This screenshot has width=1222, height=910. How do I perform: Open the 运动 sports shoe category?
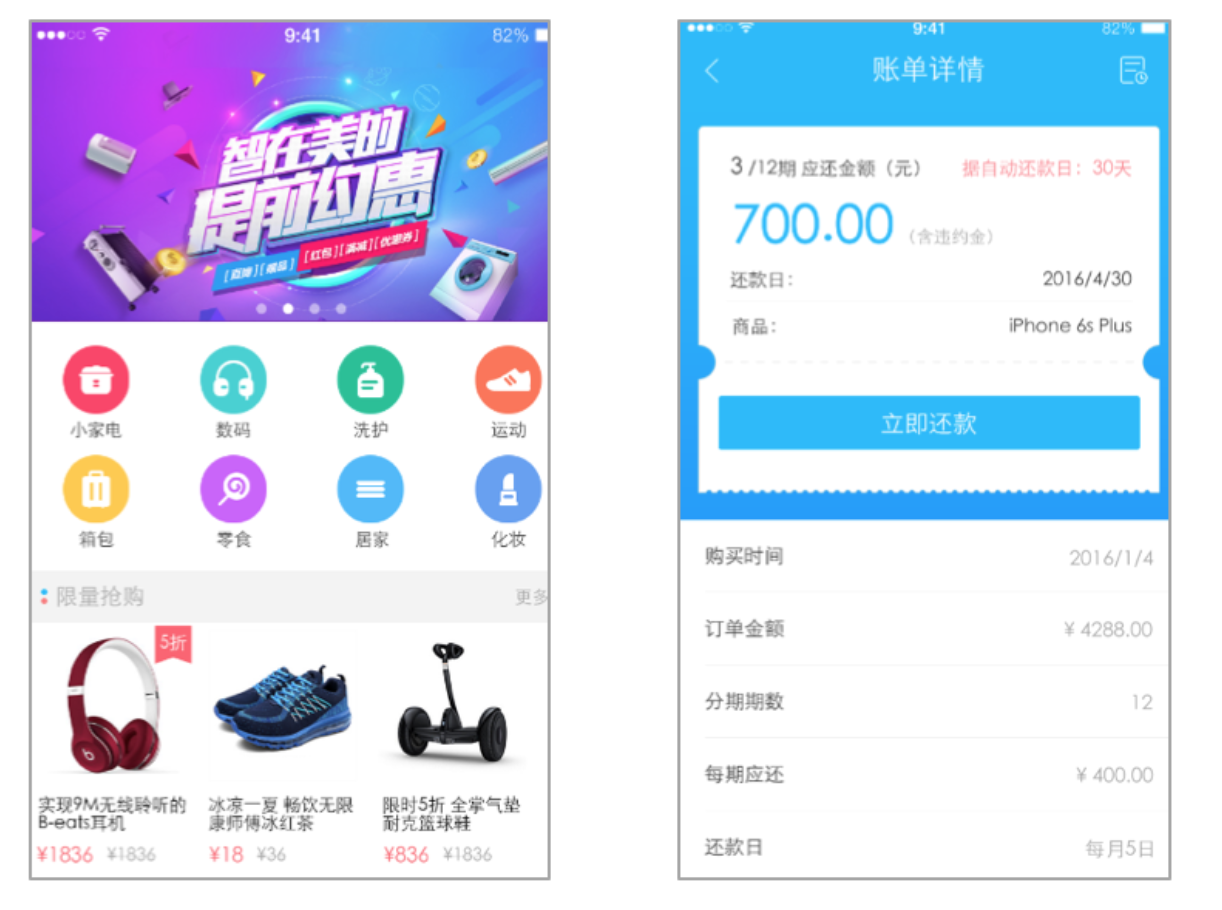pos(508,380)
